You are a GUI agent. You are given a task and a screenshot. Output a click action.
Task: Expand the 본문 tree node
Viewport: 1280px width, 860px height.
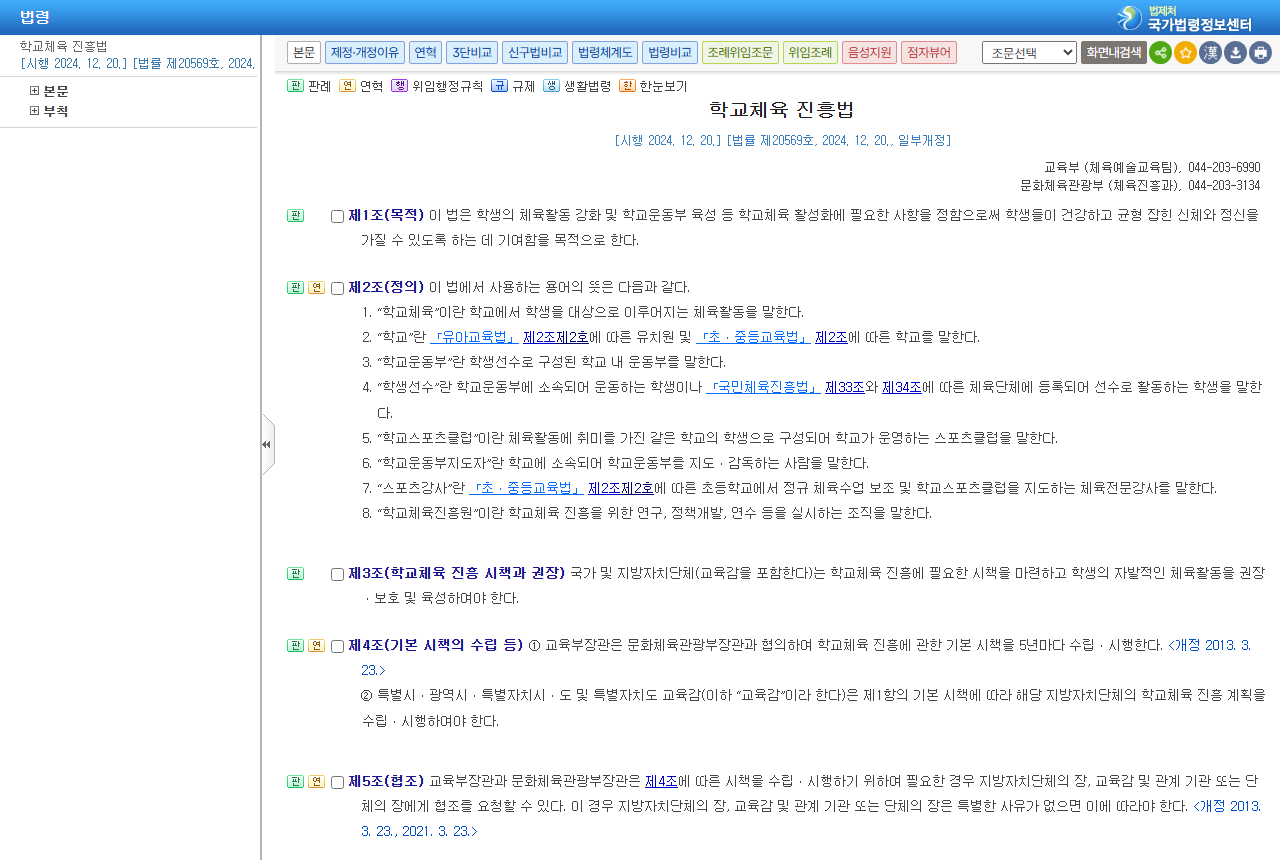click(35, 91)
